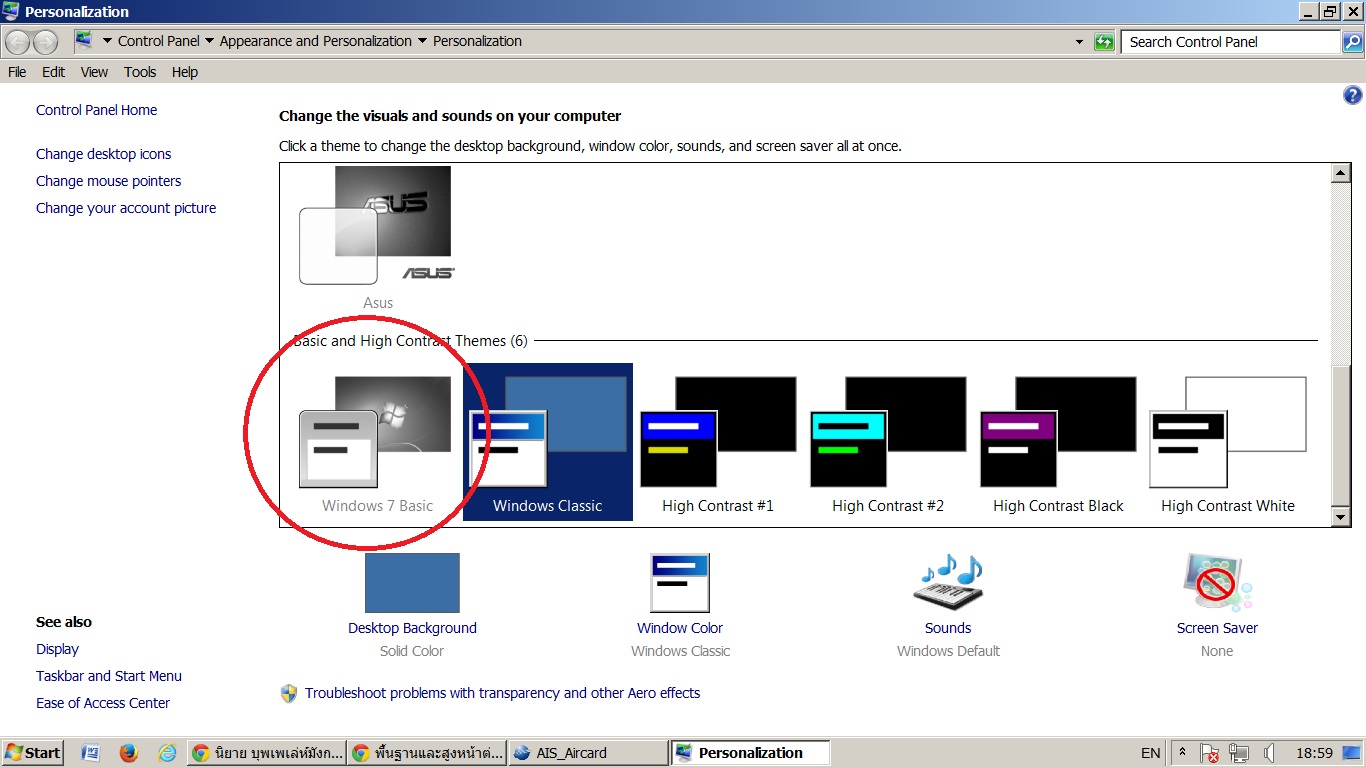Open Taskbar and Start Menu link
This screenshot has width=1366, height=768.
click(x=109, y=676)
